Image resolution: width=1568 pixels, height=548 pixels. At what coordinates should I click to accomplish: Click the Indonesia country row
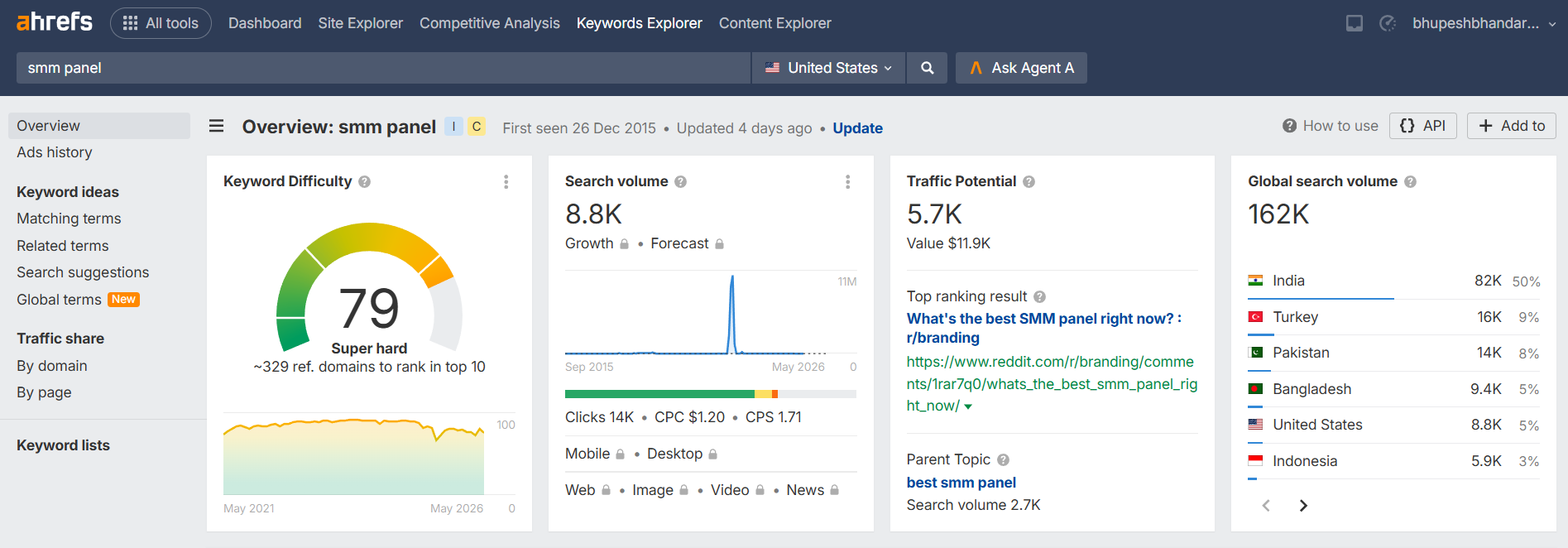[1393, 461]
